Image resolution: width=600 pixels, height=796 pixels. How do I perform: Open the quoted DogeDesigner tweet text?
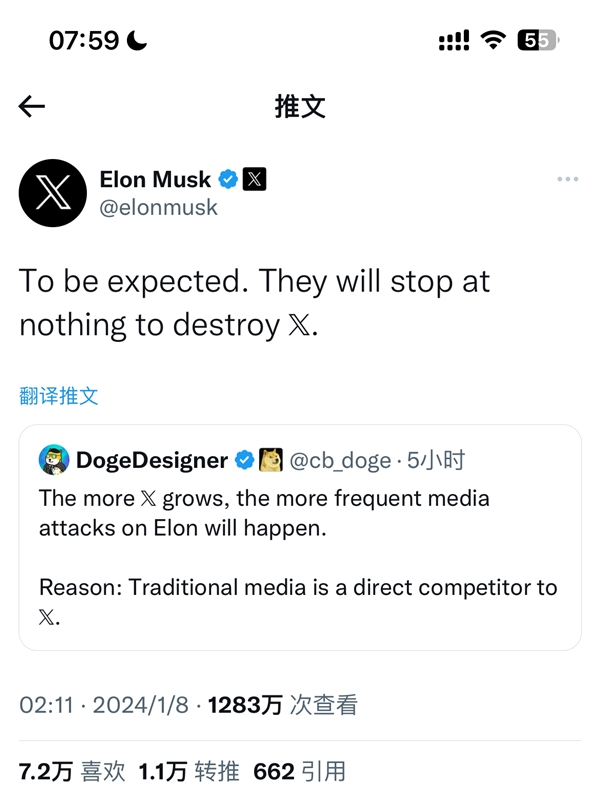point(298,555)
